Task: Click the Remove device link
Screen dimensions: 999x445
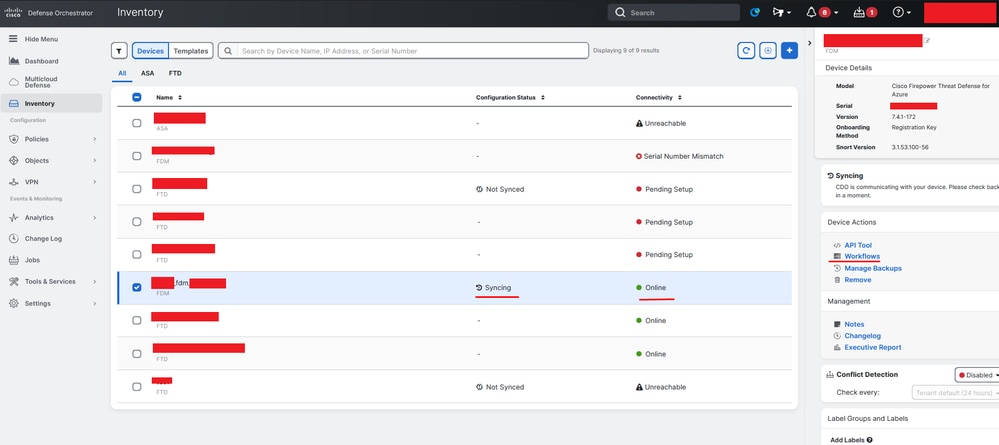Action: [x=858, y=280]
